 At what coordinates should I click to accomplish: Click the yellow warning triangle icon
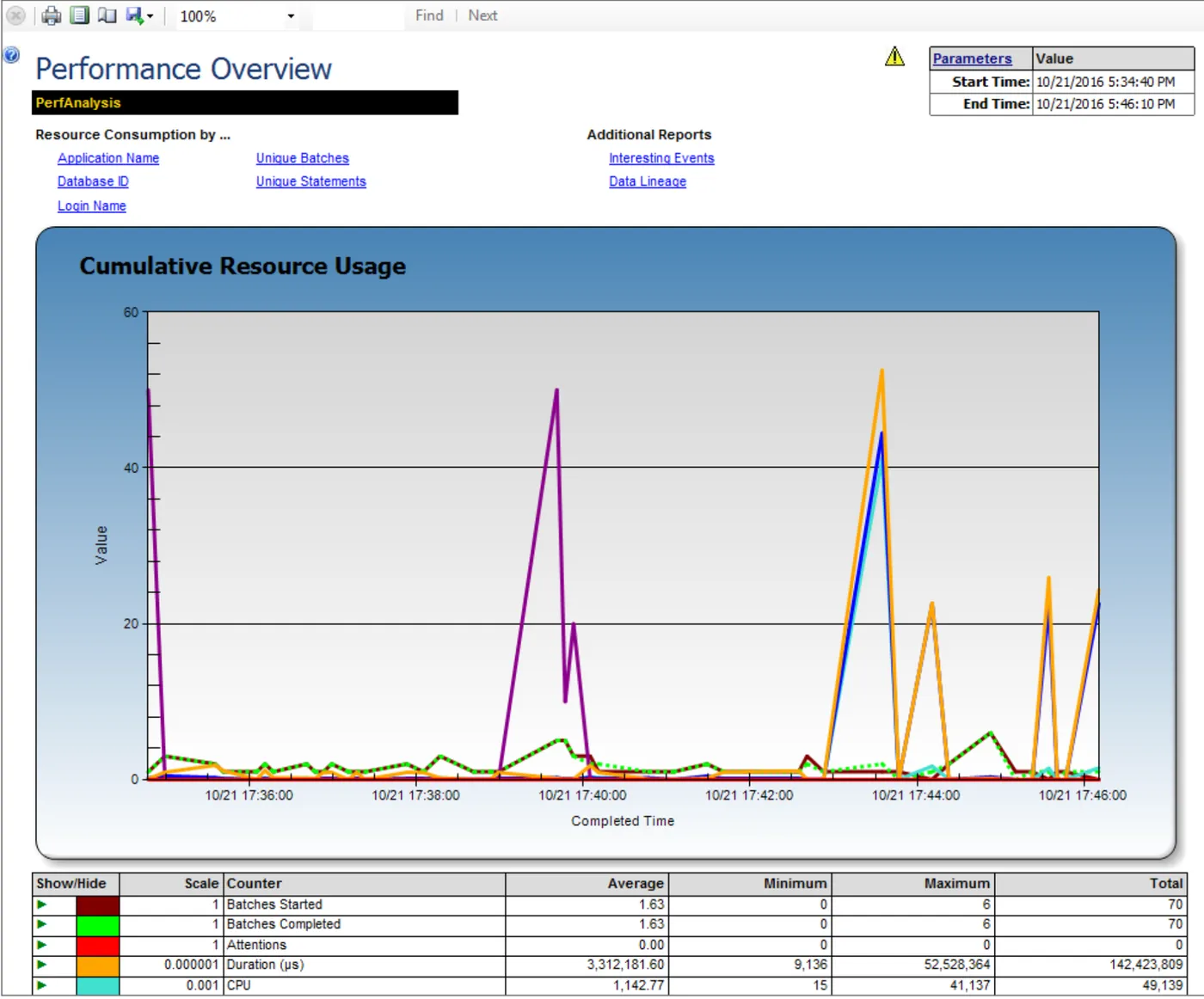click(x=894, y=57)
